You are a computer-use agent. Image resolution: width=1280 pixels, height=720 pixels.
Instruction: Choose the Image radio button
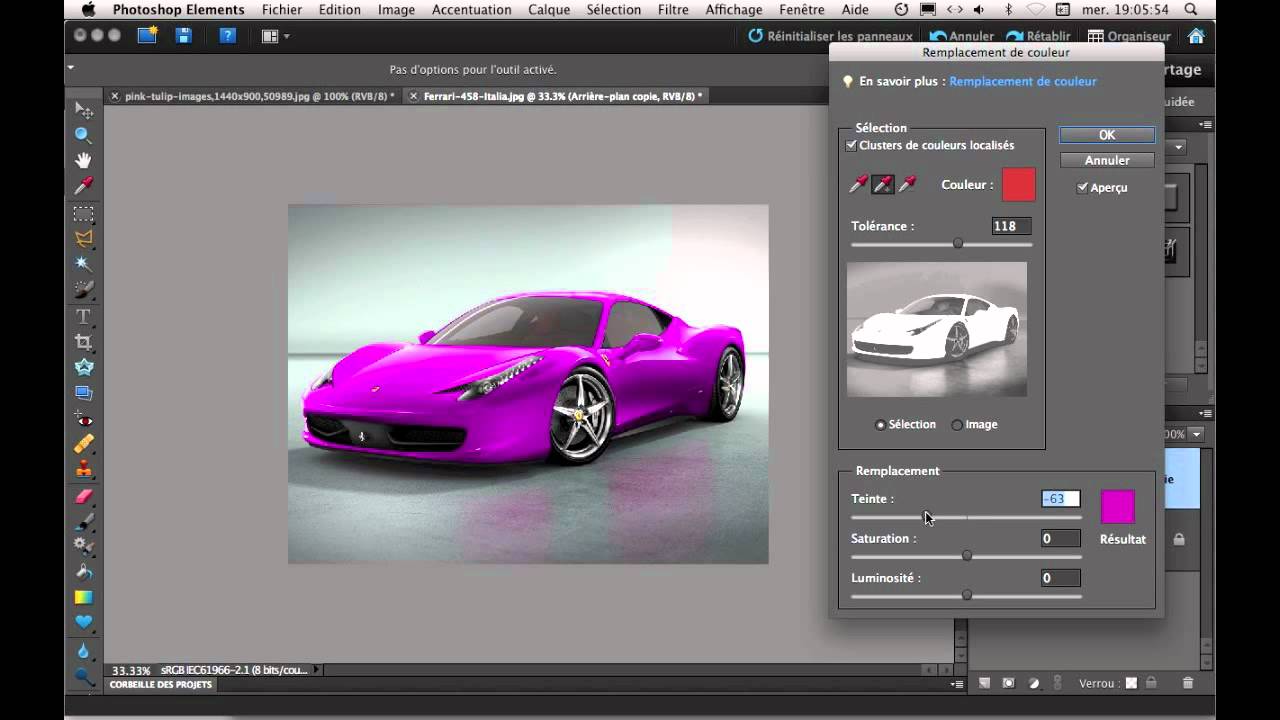pyautogui.click(x=957, y=425)
